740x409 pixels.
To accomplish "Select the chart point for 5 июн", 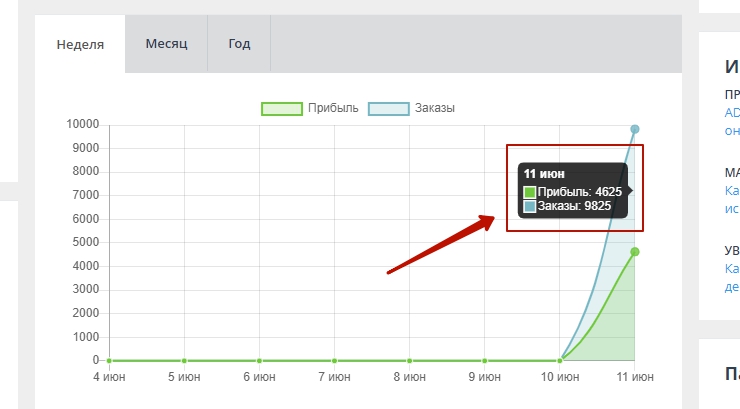I will pyautogui.click(x=184, y=360).
